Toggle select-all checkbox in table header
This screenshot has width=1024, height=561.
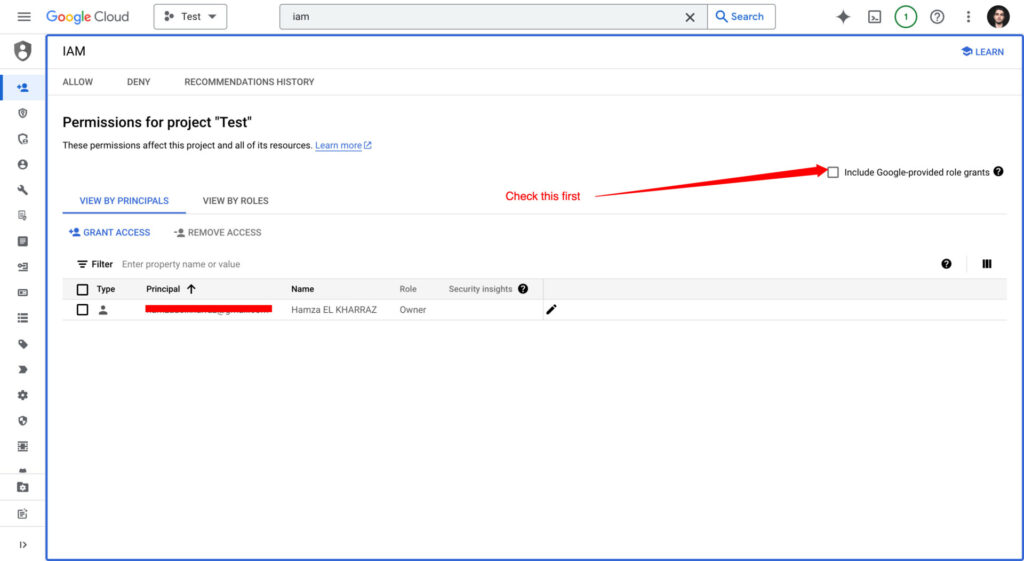point(83,289)
